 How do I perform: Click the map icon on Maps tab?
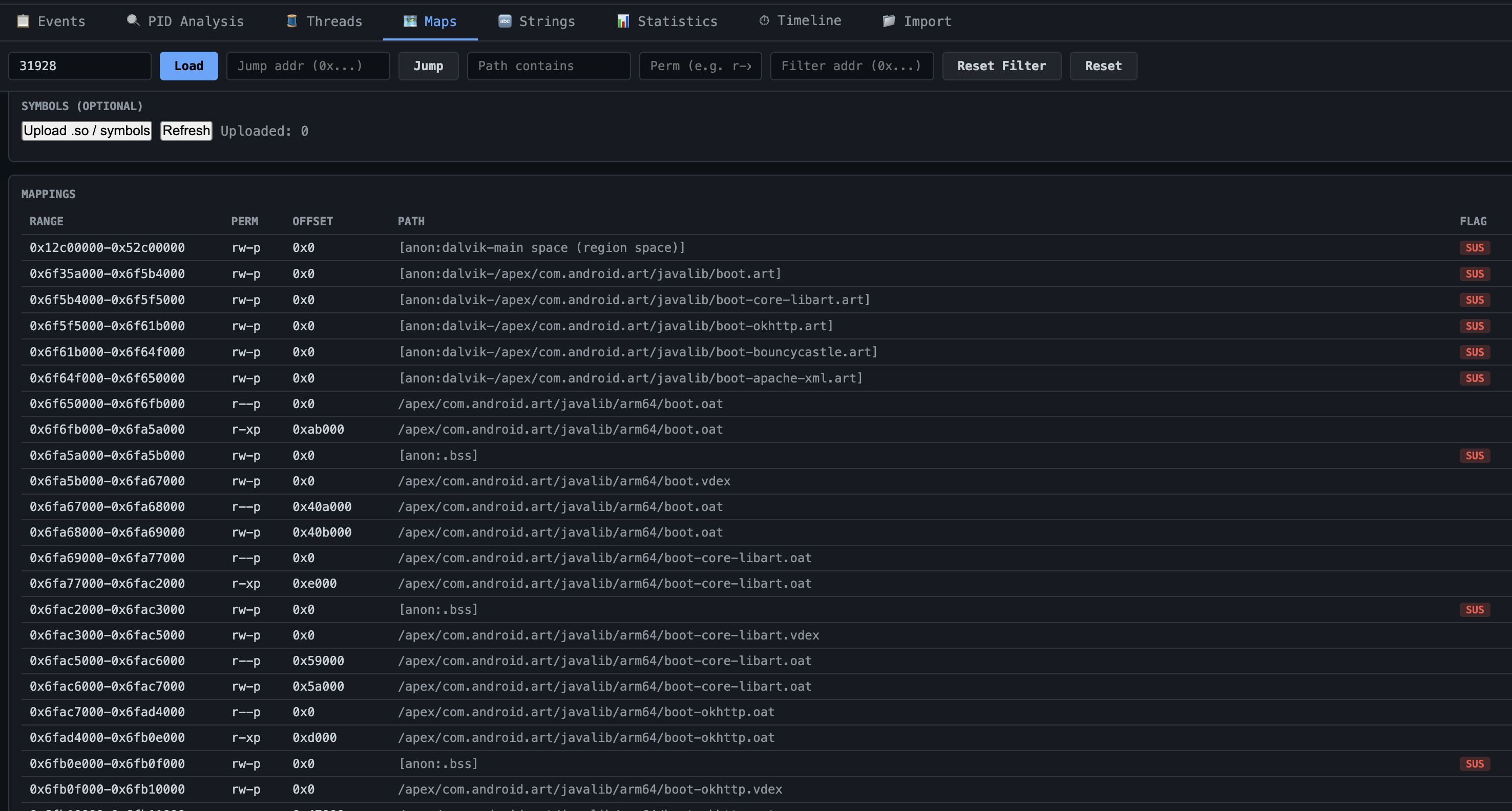pyautogui.click(x=410, y=21)
